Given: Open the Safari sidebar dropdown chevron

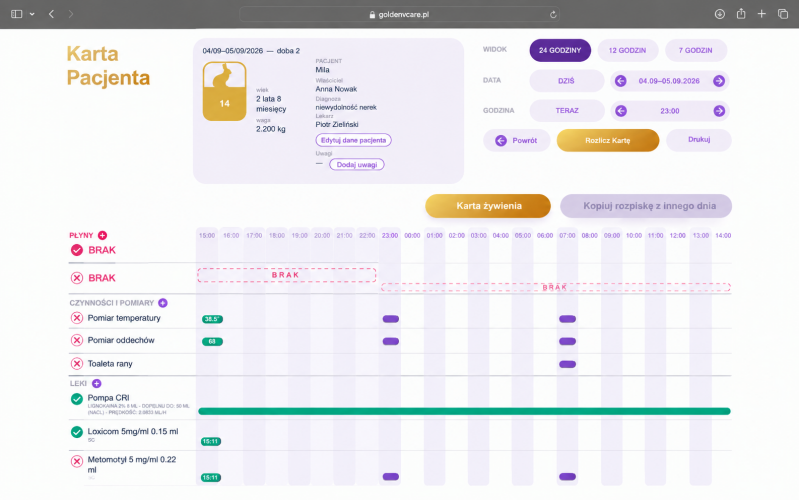Looking at the screenshot, I should coord(32,14).
